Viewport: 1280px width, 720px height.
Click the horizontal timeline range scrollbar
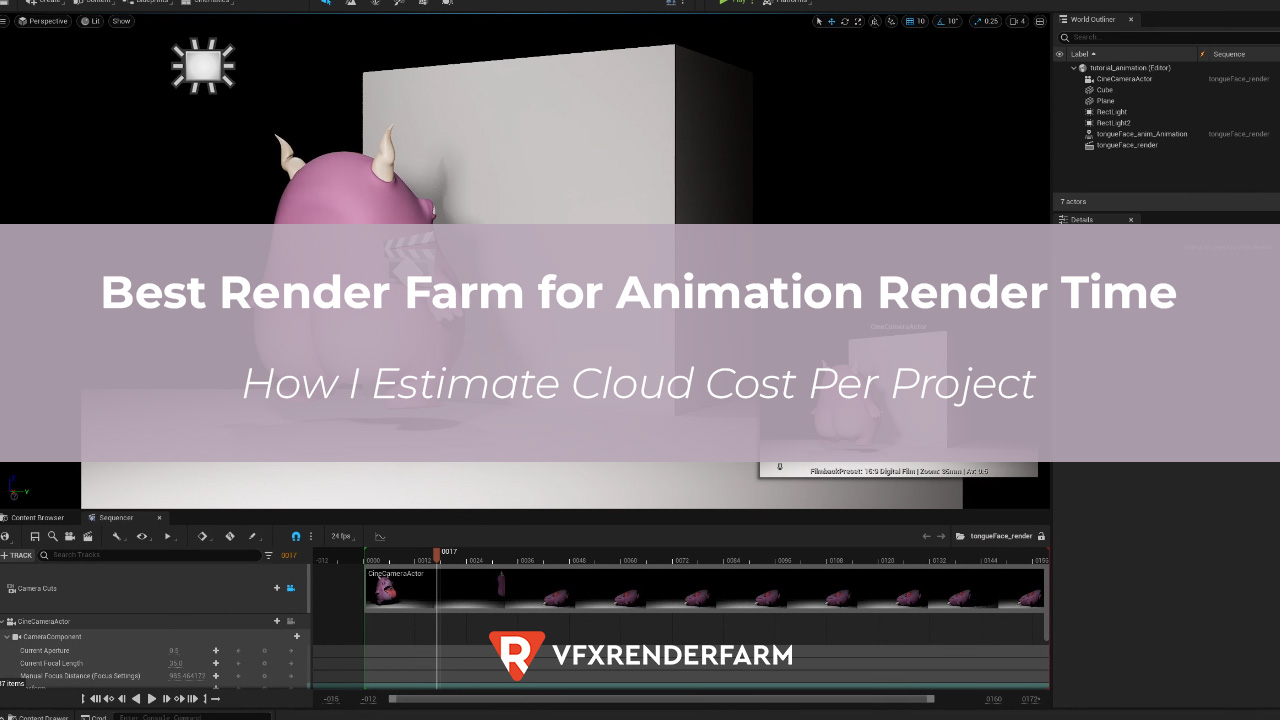661,699
